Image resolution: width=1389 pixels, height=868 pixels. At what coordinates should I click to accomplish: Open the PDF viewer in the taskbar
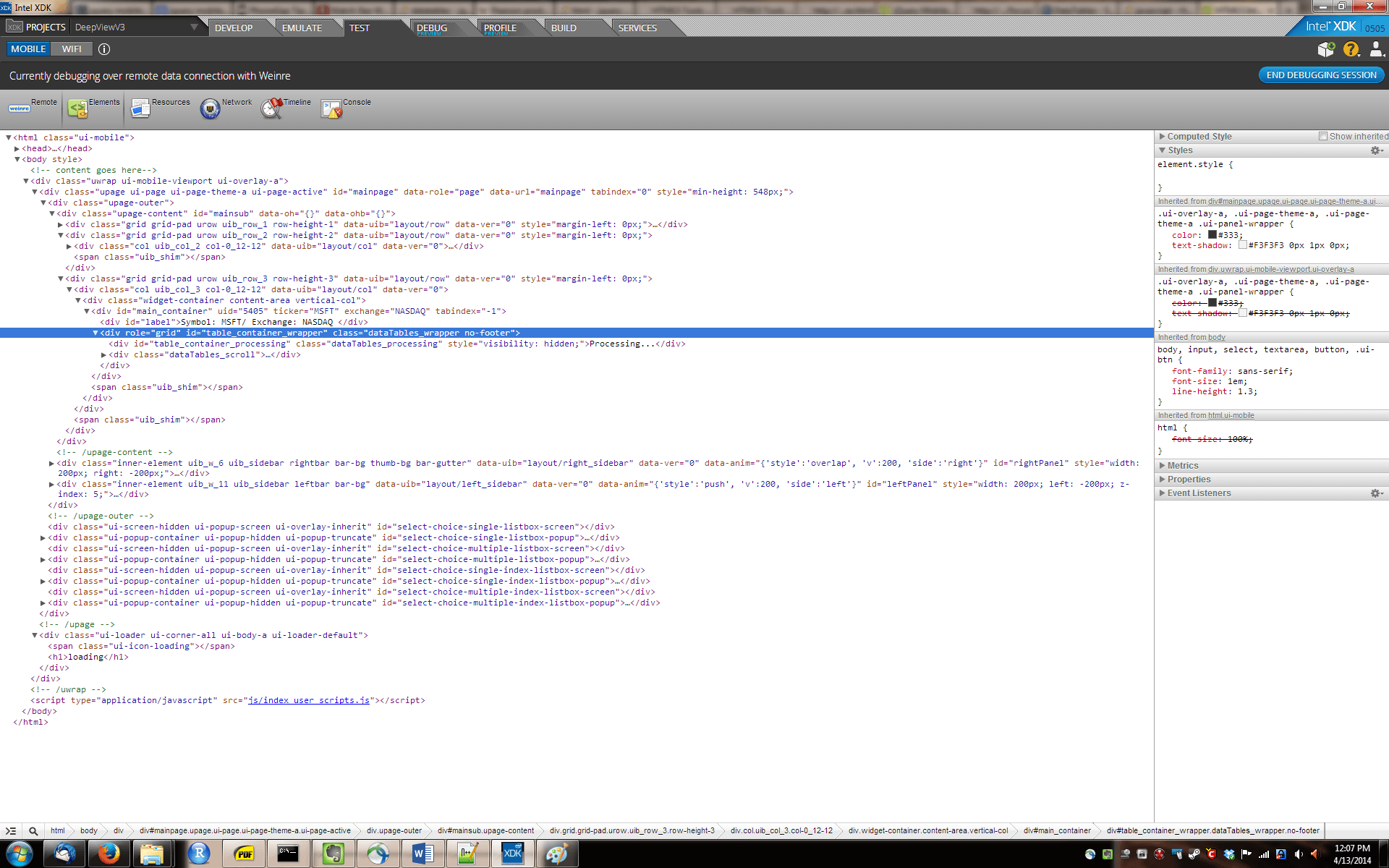point(244,854)
